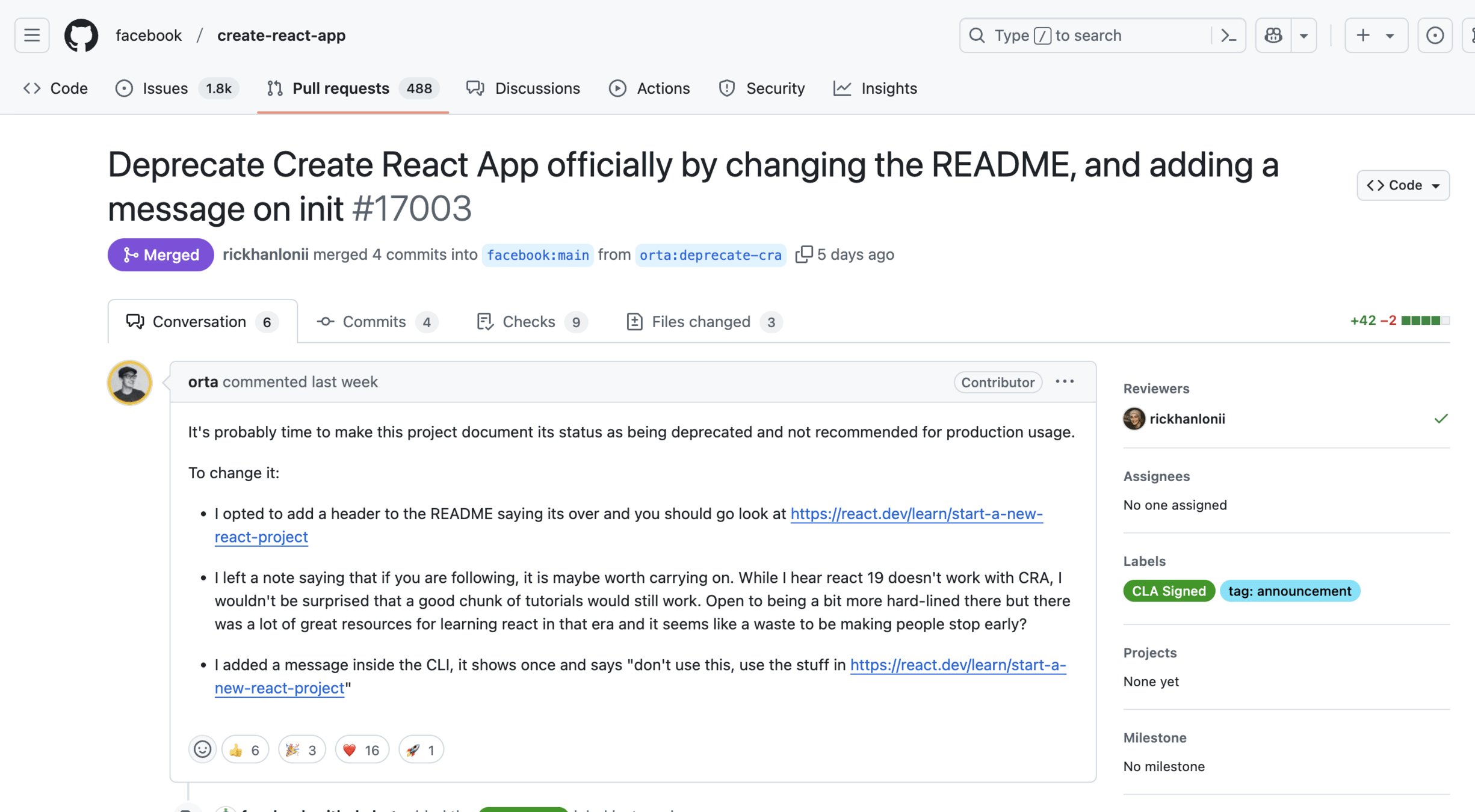Image resolution: width=1475 pixels, height=812 pixels.
Task: Open the issues icon in top header
Action: pyautogui.click(x=1435, y=35)
